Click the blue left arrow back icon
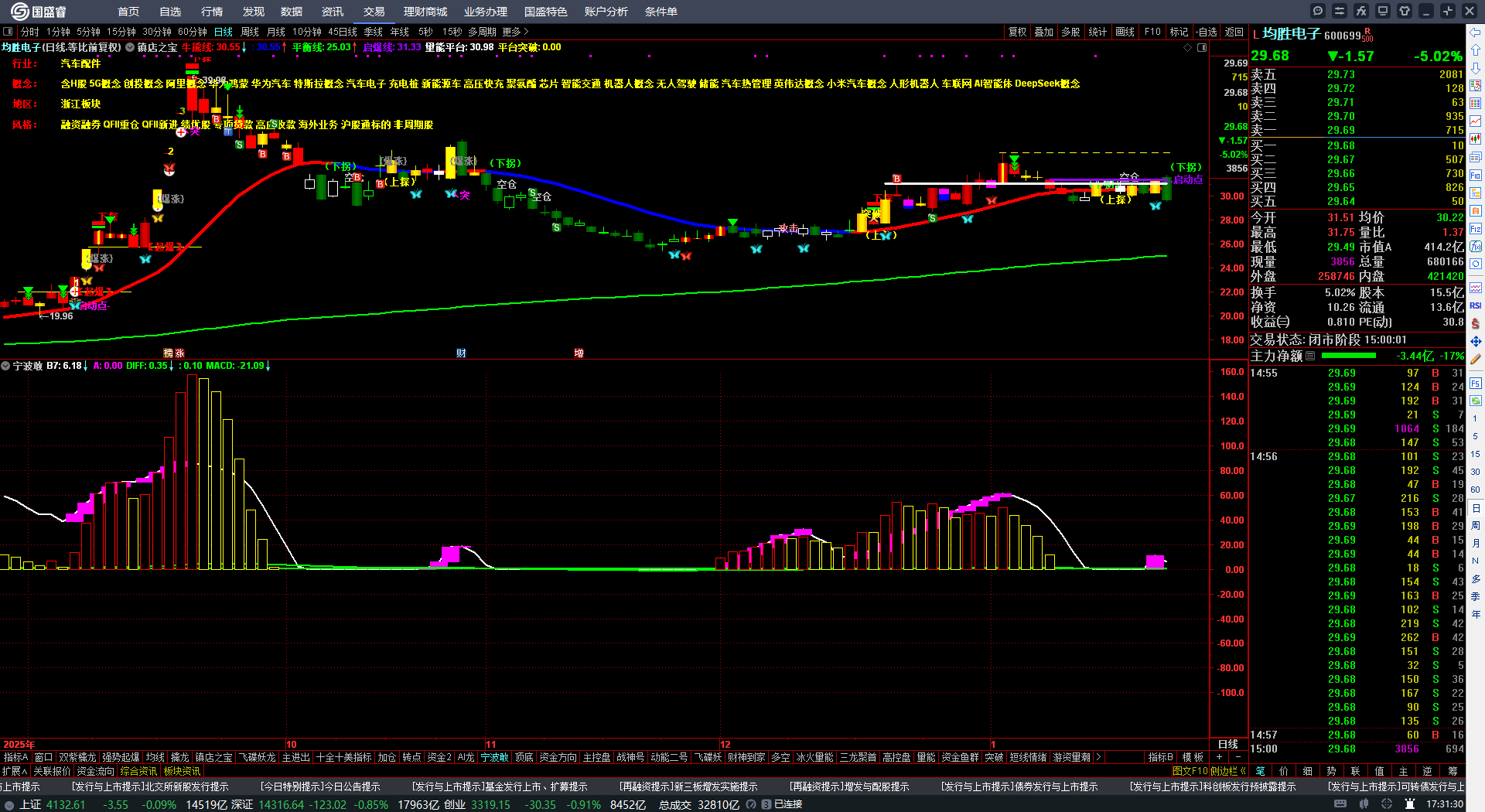 (1476, 32)
